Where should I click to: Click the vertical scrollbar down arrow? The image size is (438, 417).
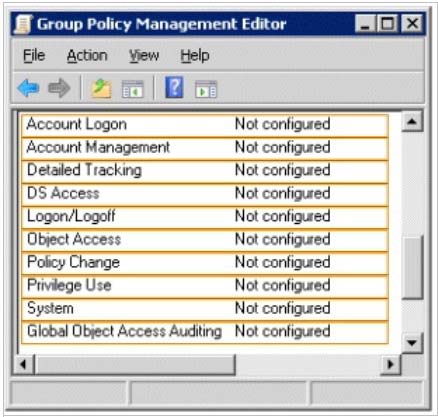pyautogui.click(x=412, y=343)
